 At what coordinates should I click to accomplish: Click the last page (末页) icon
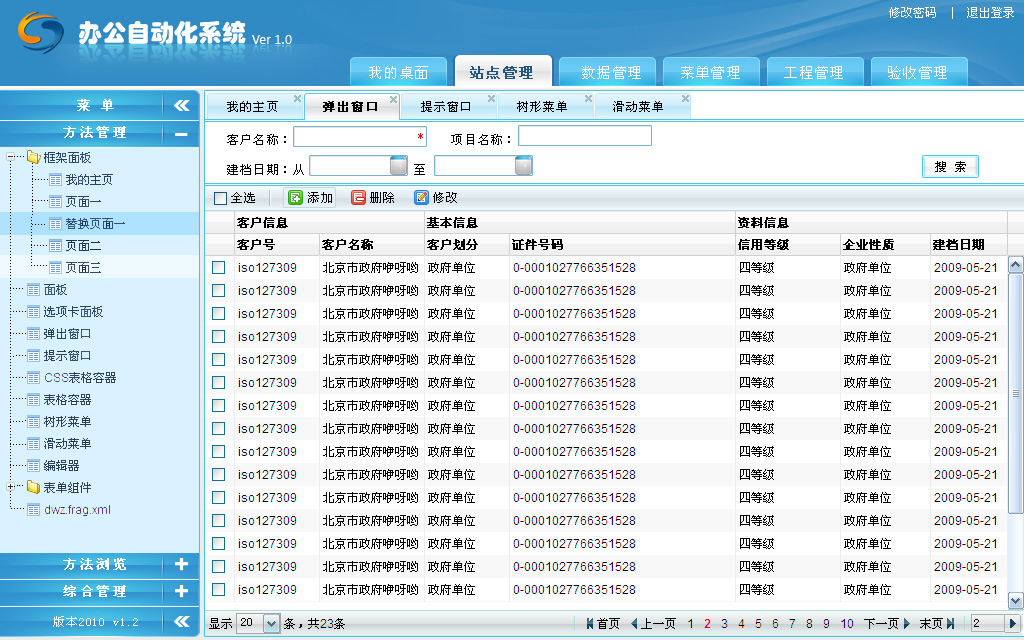(x=950, y=624)
